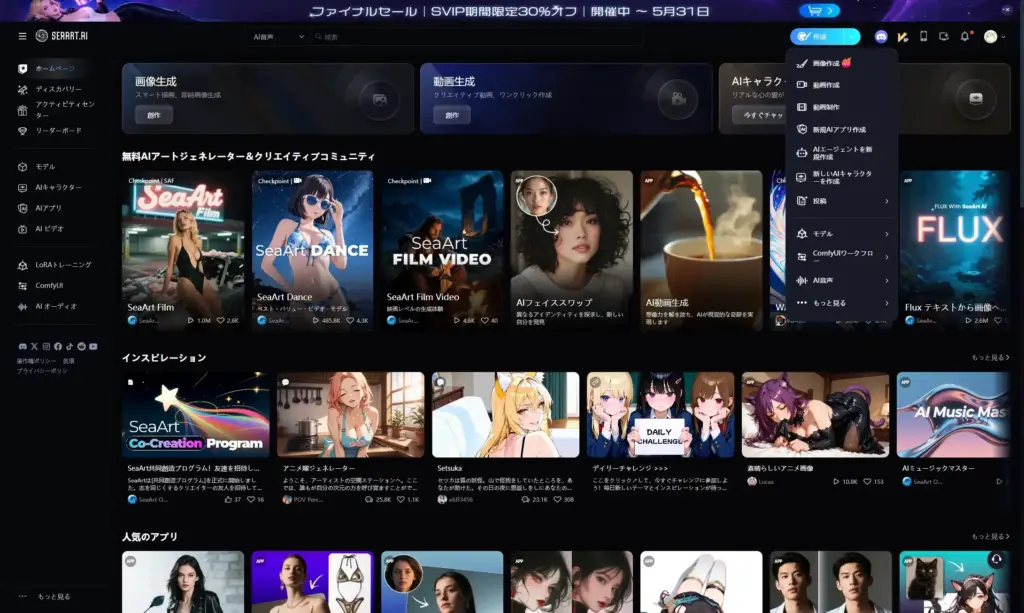Open the Reddit link in sidebar footer
The width and height of the screenshot is (1024, 613).
pos(82,347)
